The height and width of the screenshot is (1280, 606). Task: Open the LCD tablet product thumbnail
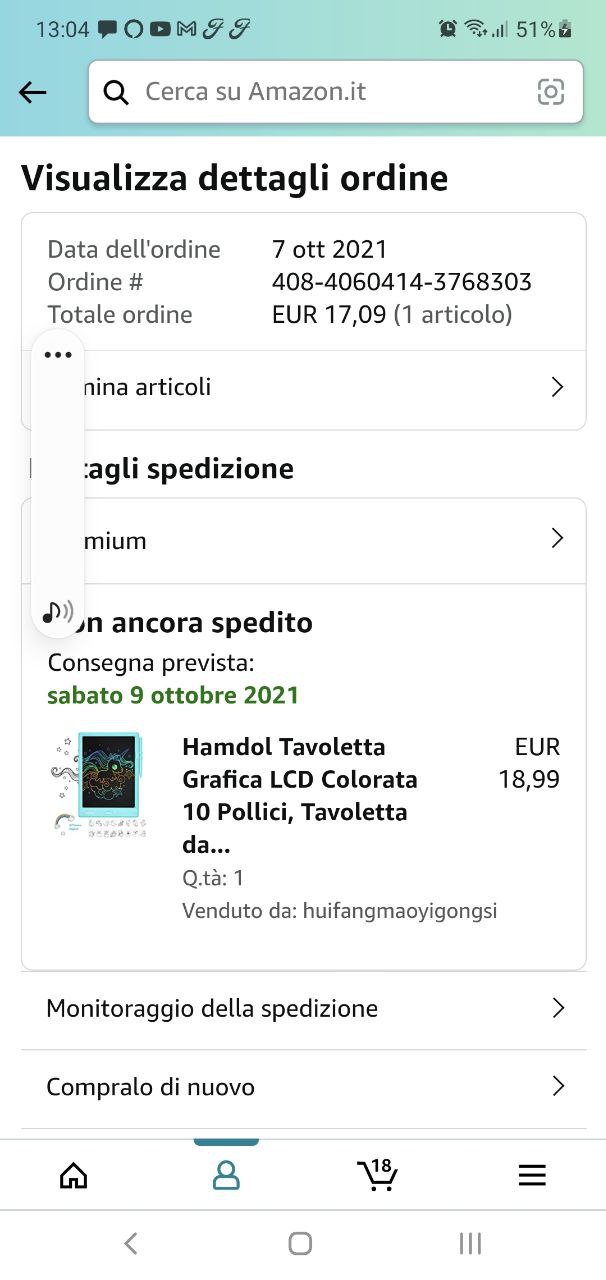pyautogui.click(x=99, y=785)
